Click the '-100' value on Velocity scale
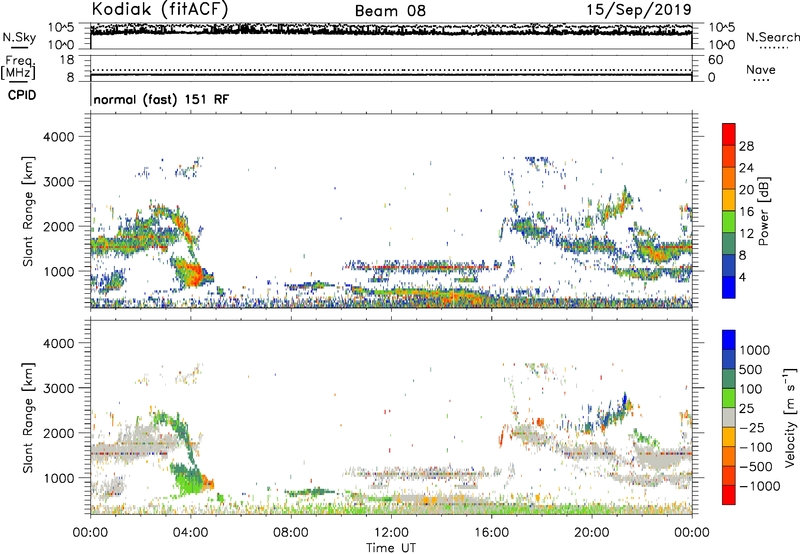Viewport: 800px width, 554px height. (756, 447)
